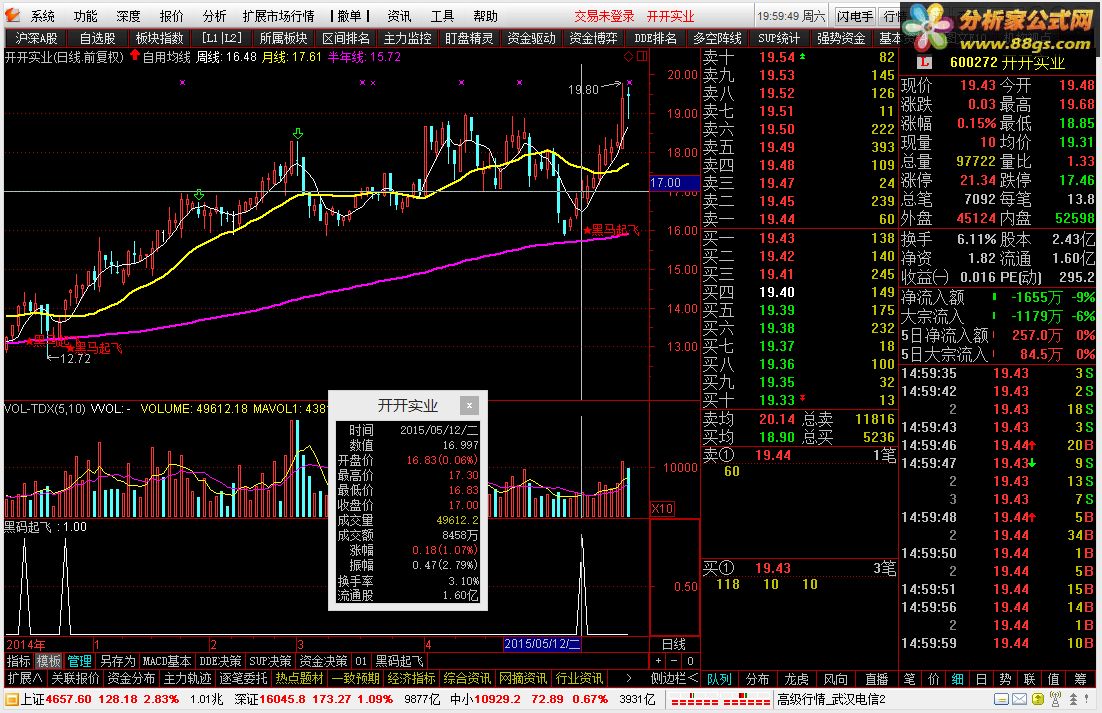Collapse the sidebar via 侧边栏<
This screenshot has height=713, width=1102.
(674, 679)
